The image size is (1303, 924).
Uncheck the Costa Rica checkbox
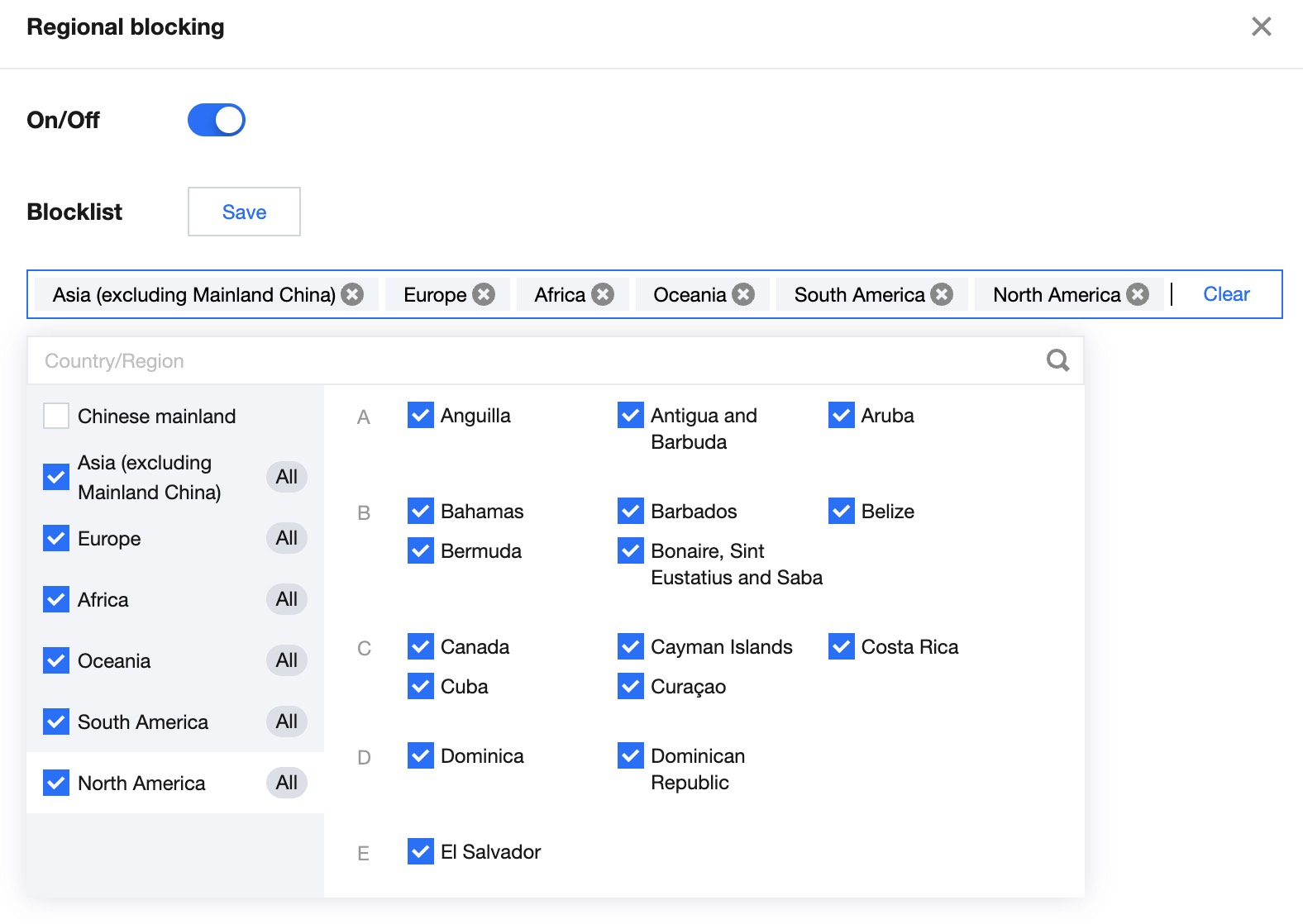[841, 646]
